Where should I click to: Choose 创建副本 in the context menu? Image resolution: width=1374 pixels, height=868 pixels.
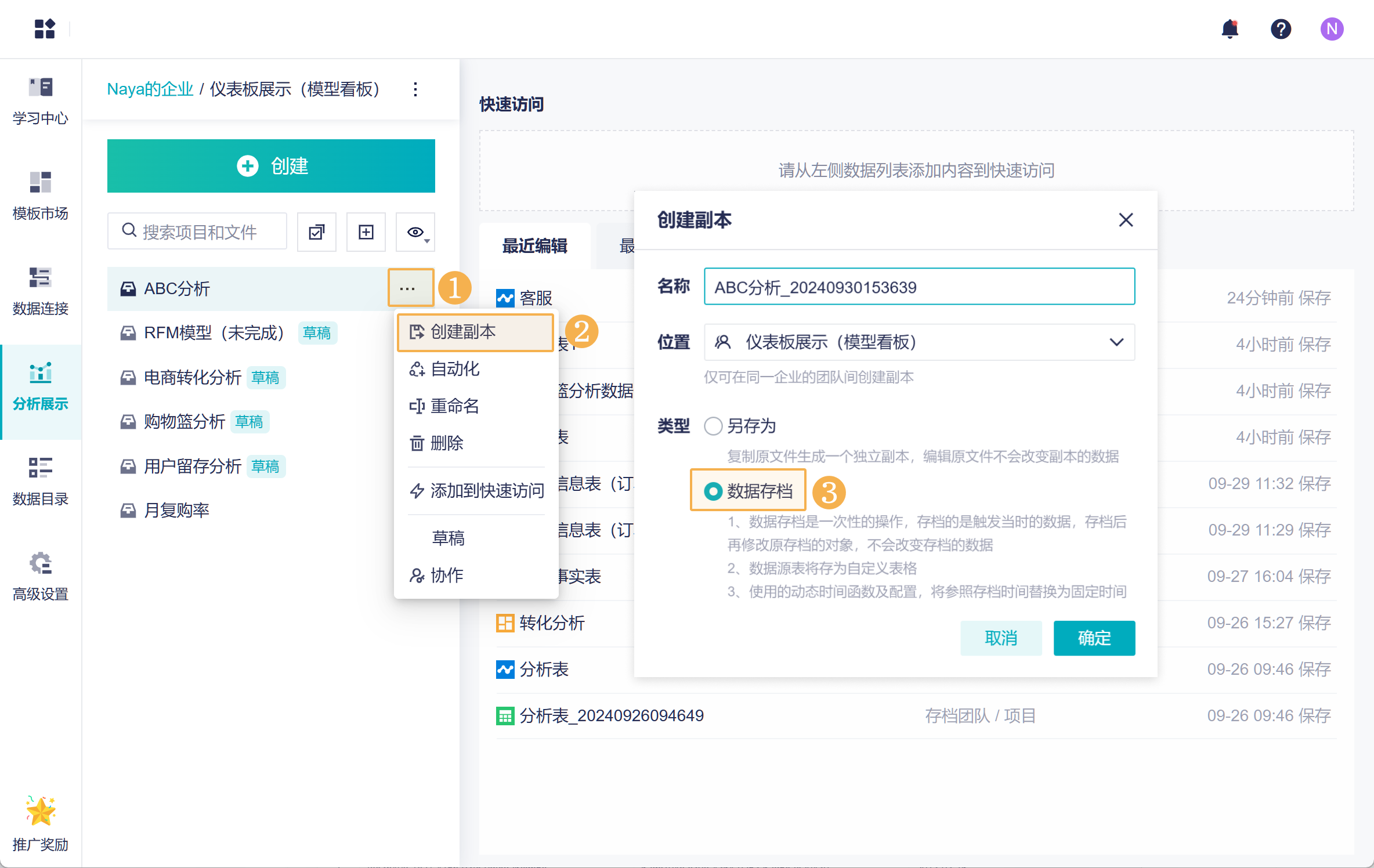click(x=476, y=332)
